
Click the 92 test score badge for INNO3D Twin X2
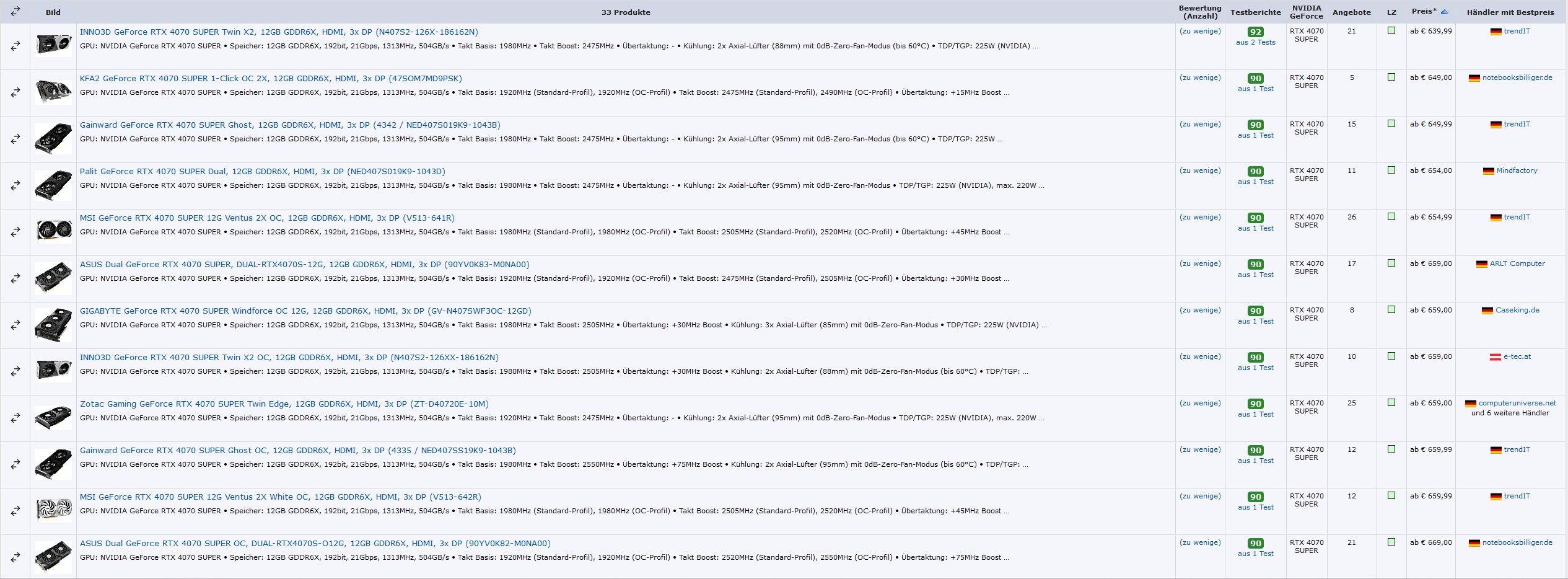(x=1256, y=32)
